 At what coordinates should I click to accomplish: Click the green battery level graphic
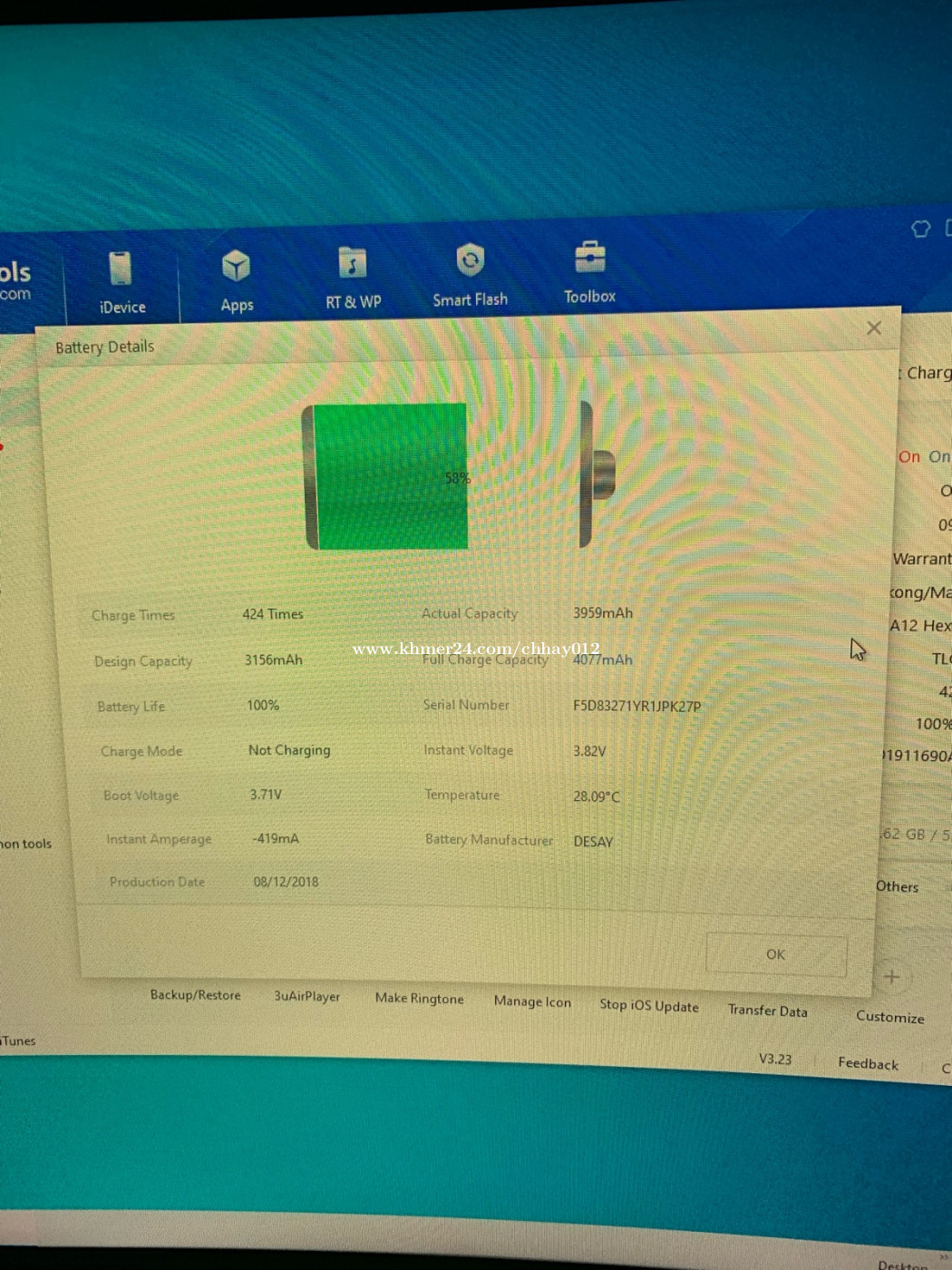tap(390, 477)
